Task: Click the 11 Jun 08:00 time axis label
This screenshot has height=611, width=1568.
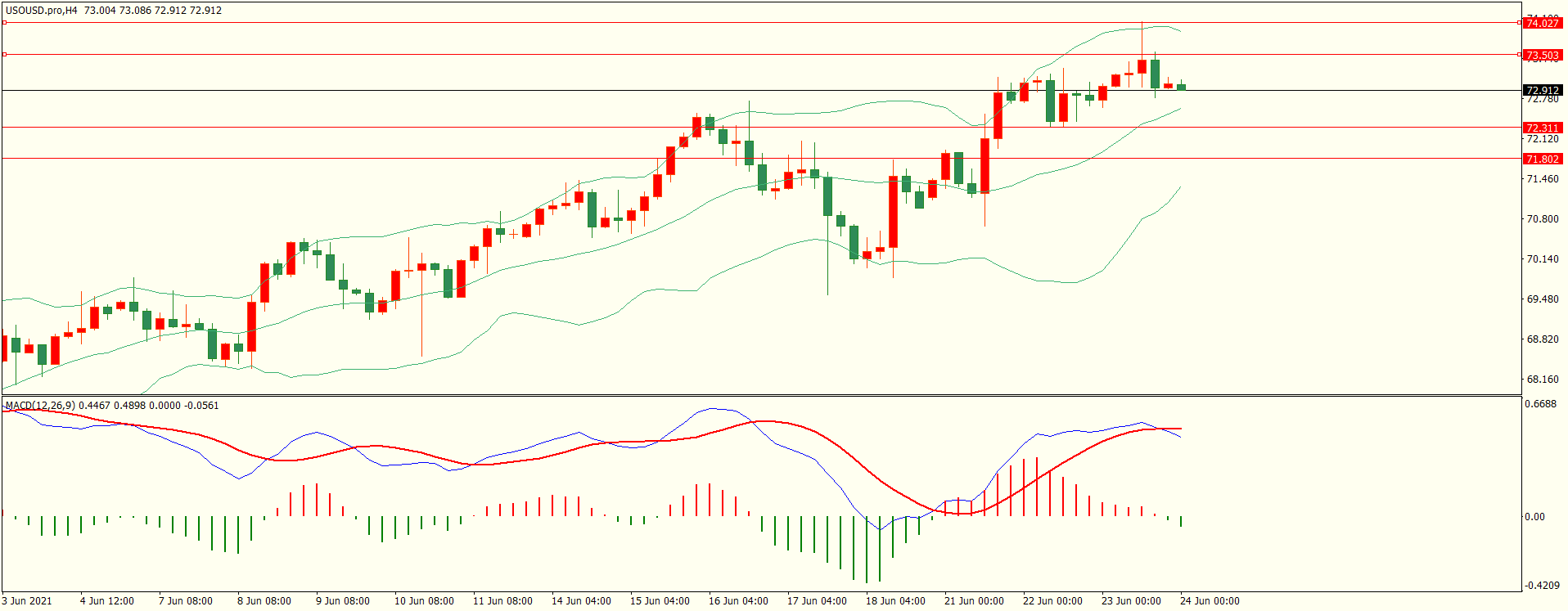Action: 502,601
